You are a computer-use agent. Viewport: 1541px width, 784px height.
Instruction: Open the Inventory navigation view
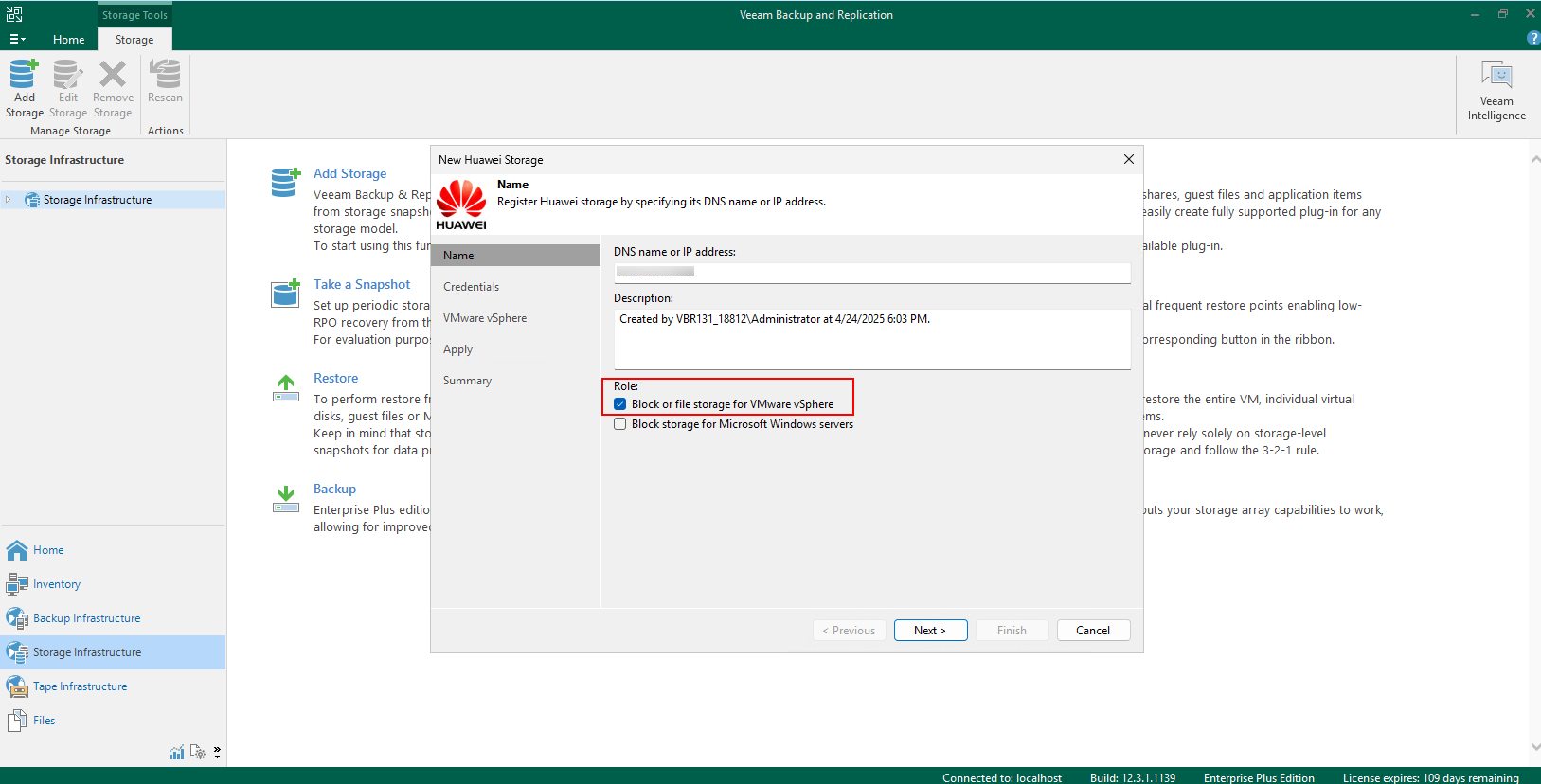tap(113, 584)
